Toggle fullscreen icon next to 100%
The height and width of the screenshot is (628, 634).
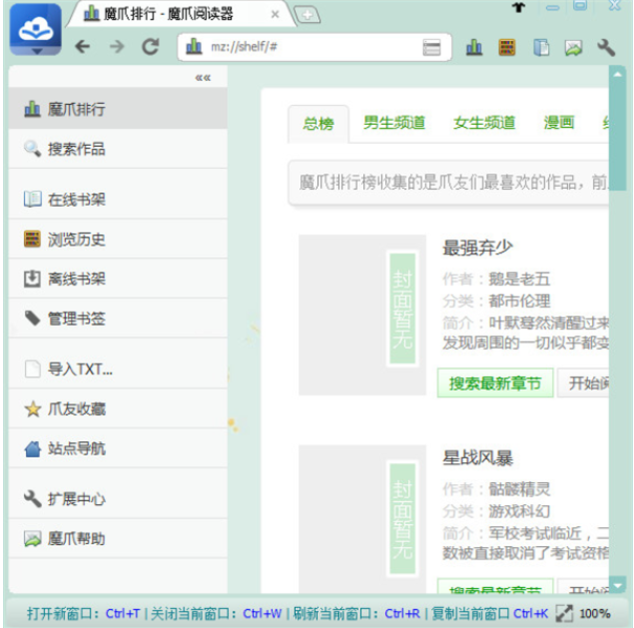[564, 612]
